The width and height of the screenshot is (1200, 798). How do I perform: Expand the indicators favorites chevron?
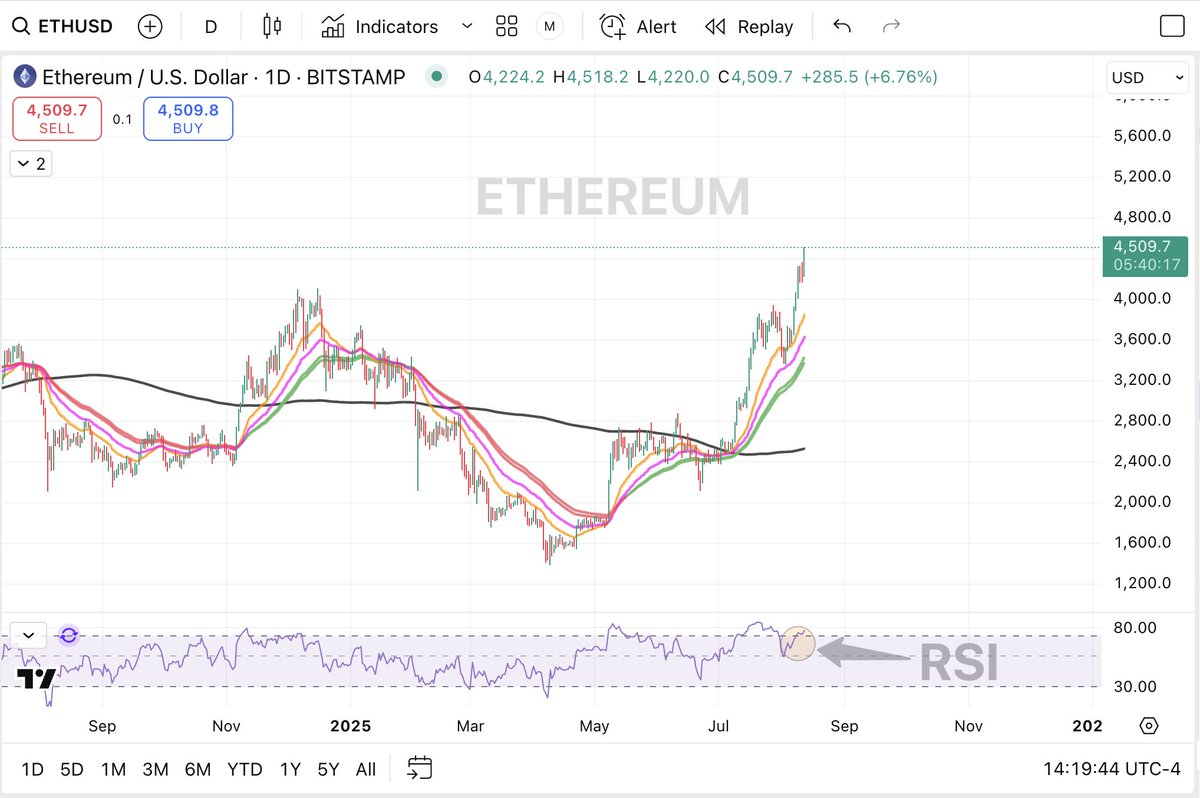click(466, 26)
